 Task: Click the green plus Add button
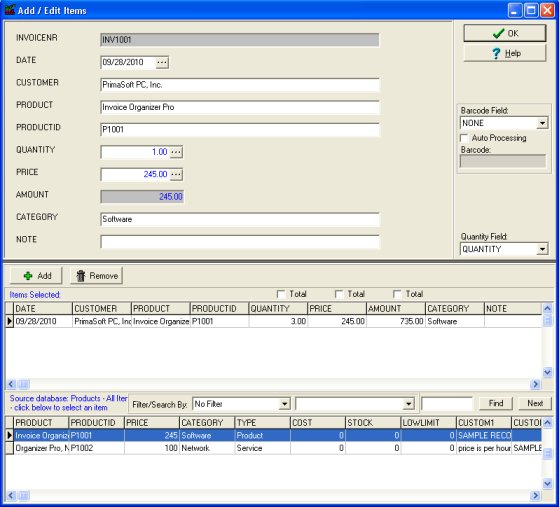click(36, 276)
